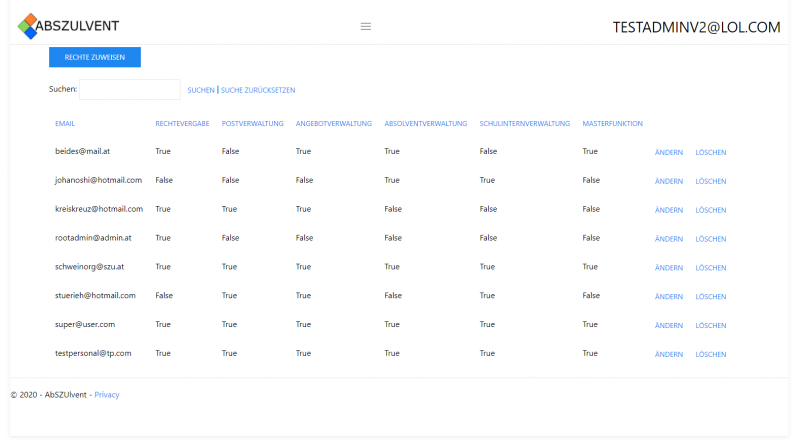Screen dimensions: 800x447
Task: Sort by Postverwaltung column header
Action: (x=253, y=123)
